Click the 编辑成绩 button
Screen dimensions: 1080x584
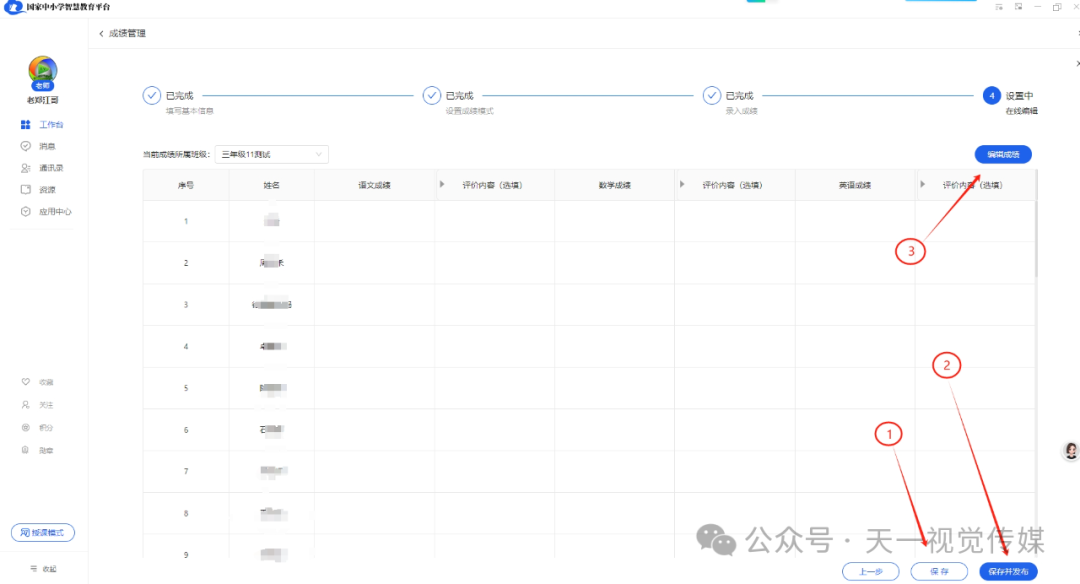tap(1002, 154)
